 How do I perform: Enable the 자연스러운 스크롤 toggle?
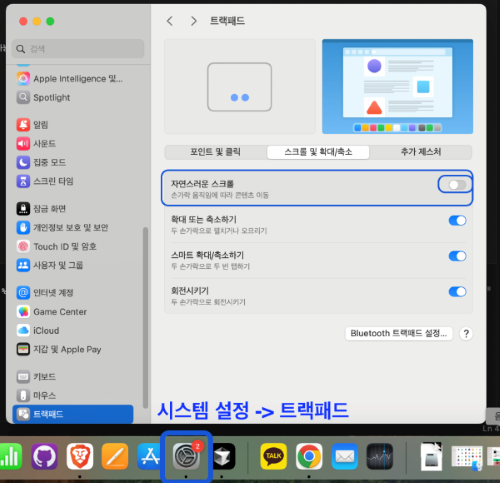tap(457, 185)
